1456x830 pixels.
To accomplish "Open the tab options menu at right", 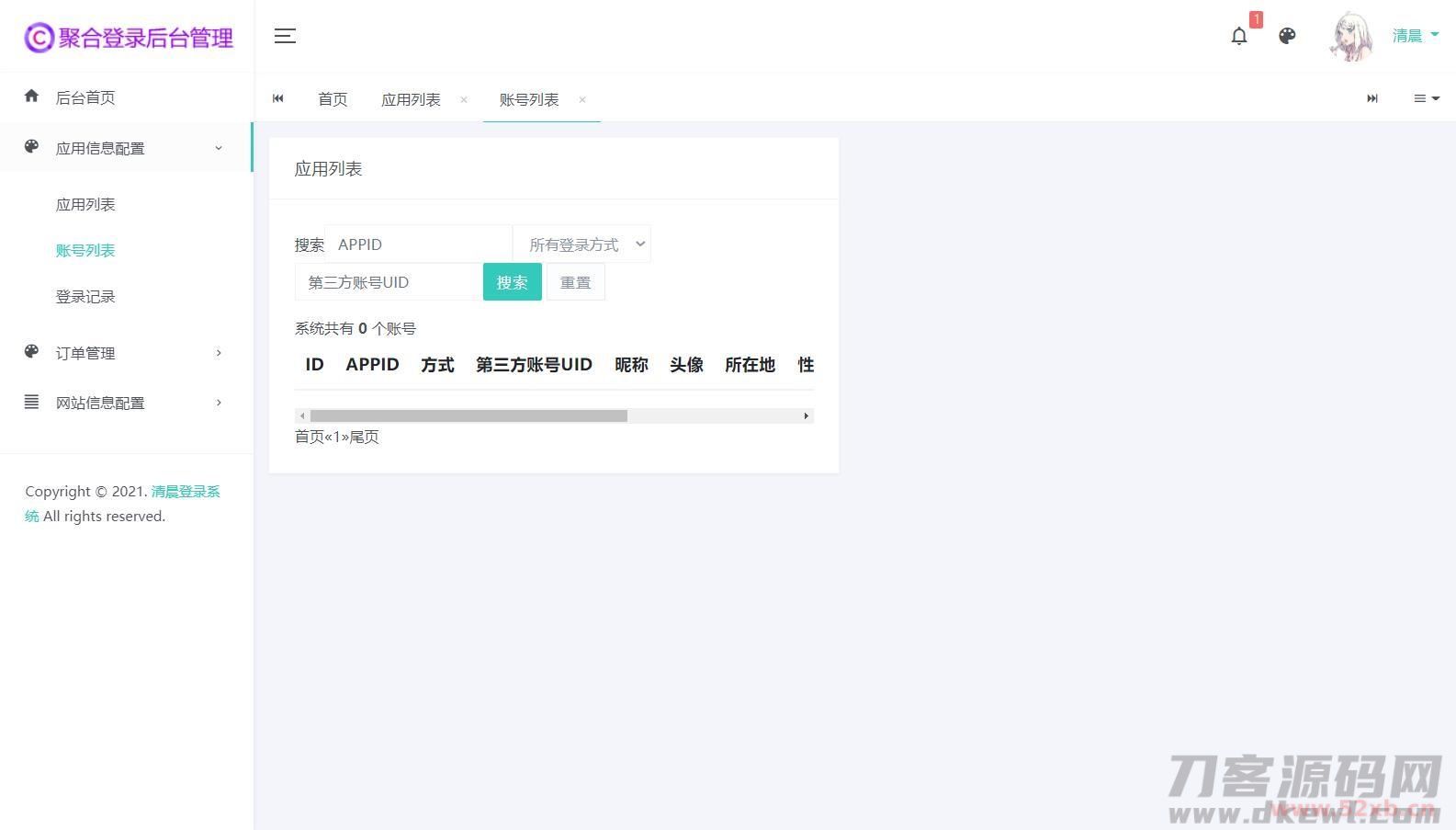I will point(1426,98).
